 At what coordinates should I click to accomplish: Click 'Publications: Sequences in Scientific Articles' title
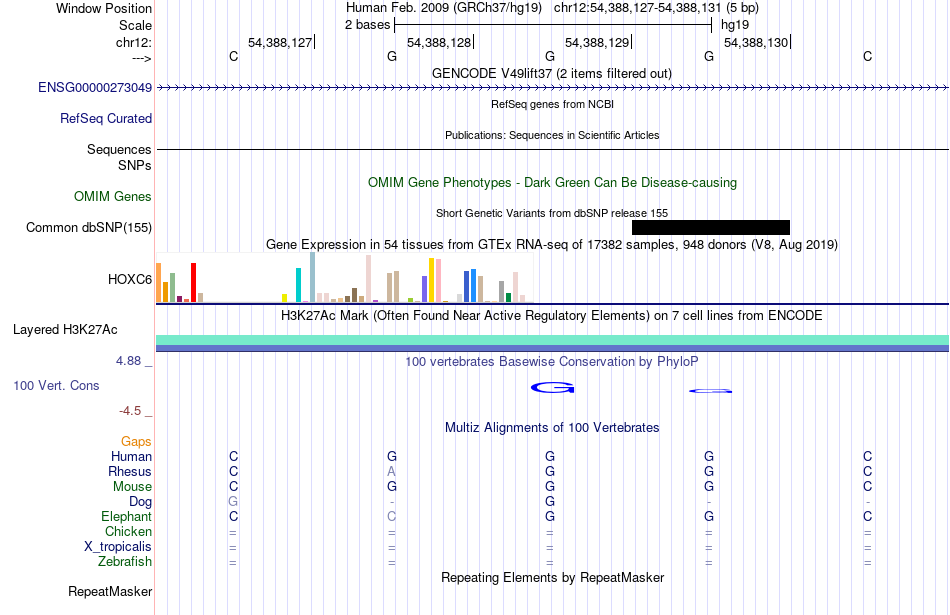point(552,135)
